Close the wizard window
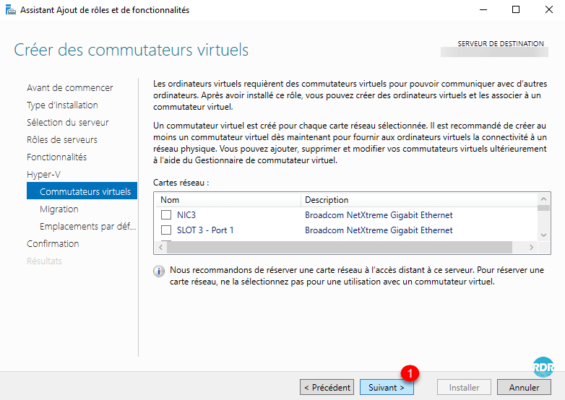 click(549, 10)
